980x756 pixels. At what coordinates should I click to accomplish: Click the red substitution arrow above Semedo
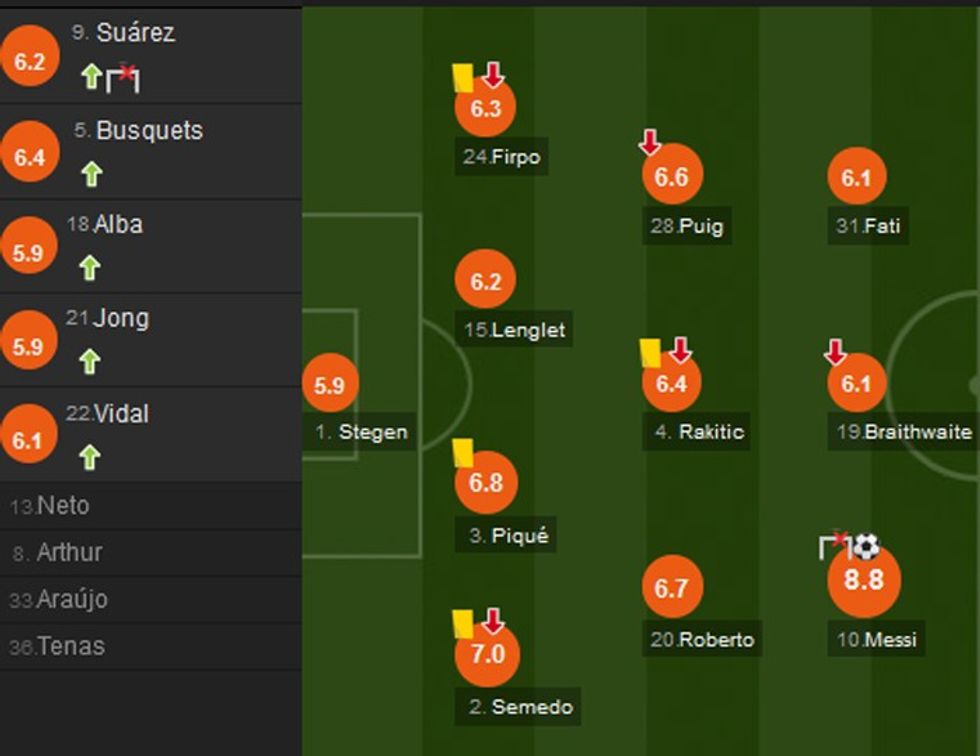click(492, 621)
